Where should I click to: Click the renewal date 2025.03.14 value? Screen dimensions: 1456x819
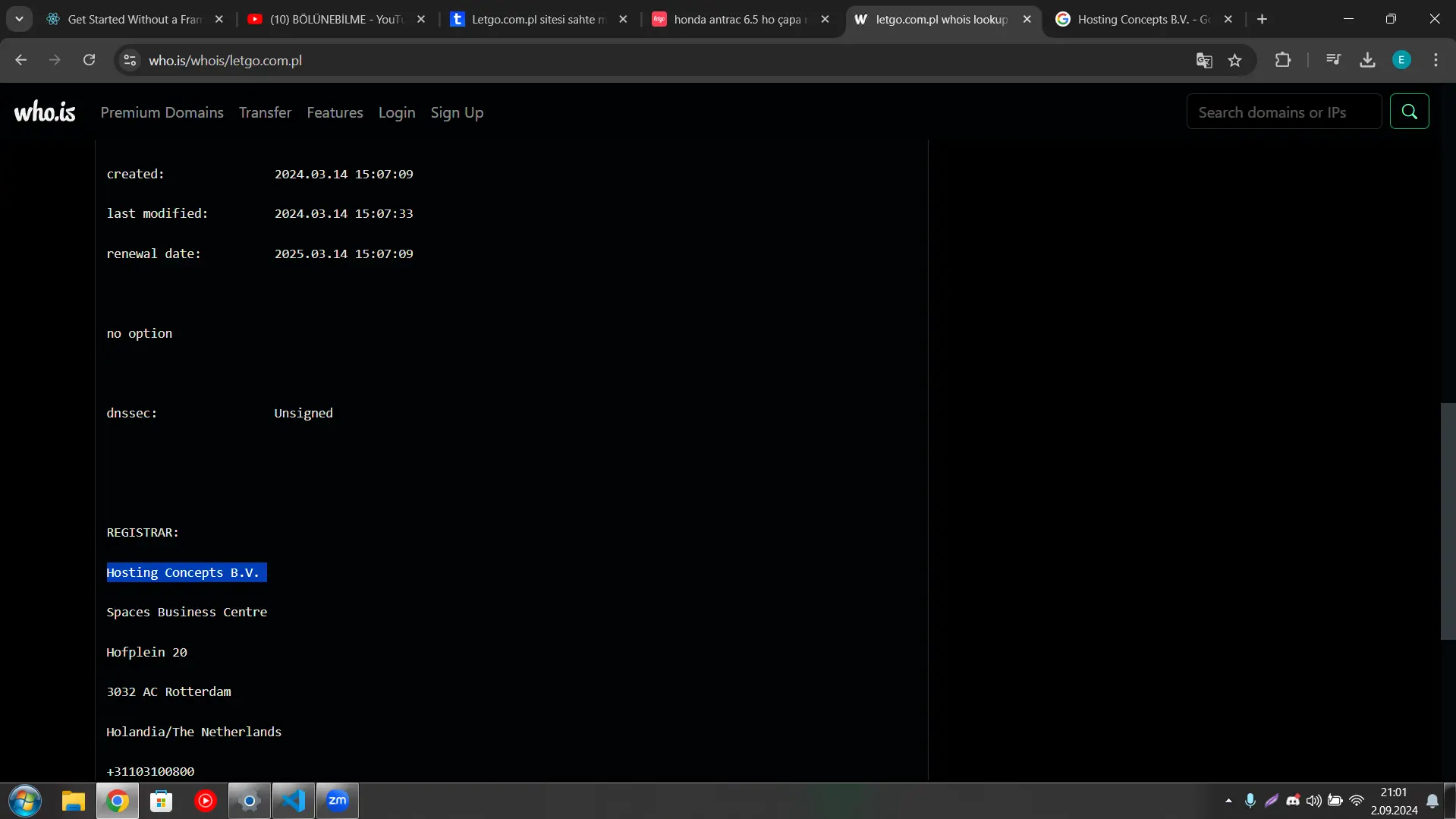[x=344, y=254]
